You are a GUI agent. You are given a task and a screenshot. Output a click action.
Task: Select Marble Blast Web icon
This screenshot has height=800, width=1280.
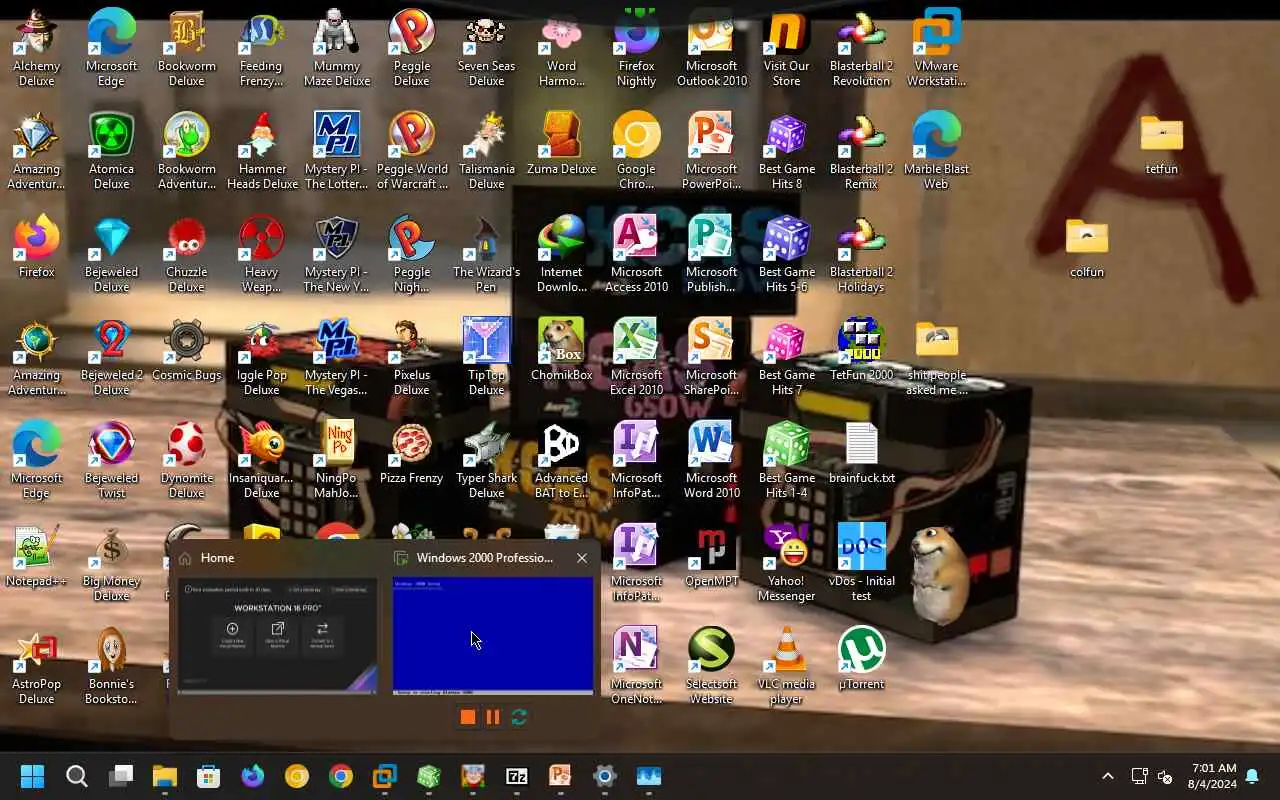[936, 151]
